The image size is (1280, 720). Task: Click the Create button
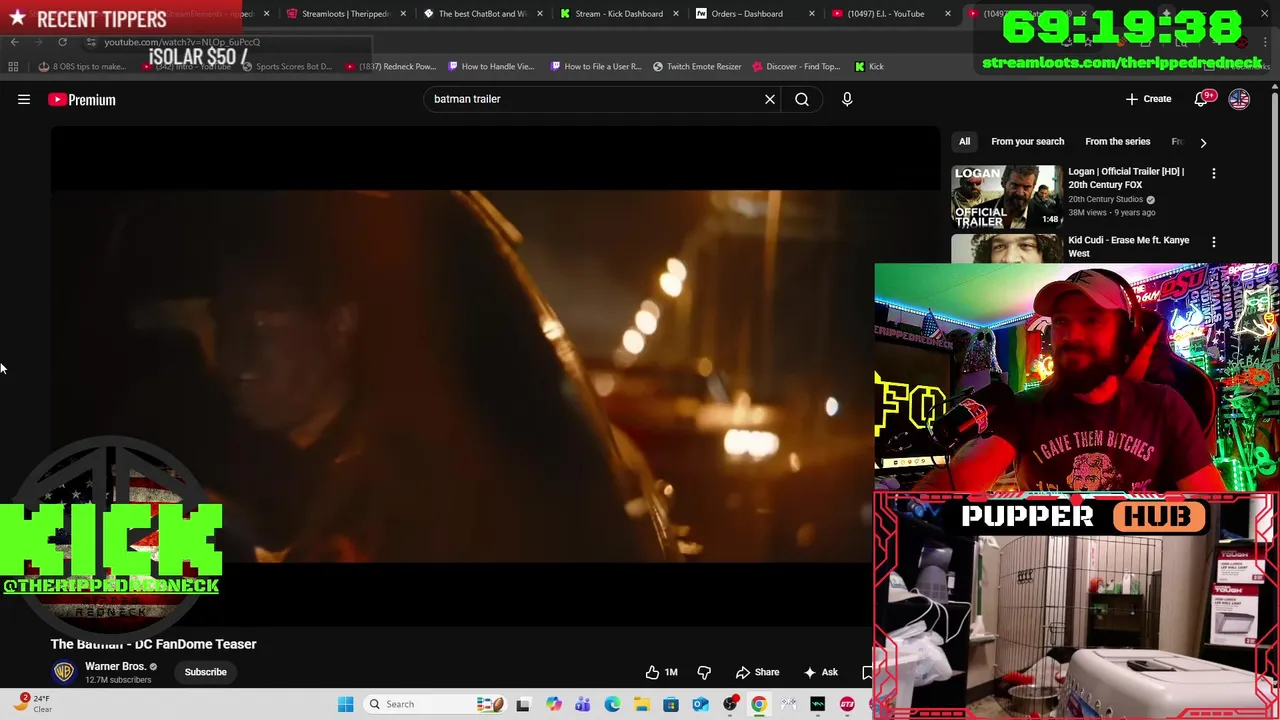[1148, 99]
